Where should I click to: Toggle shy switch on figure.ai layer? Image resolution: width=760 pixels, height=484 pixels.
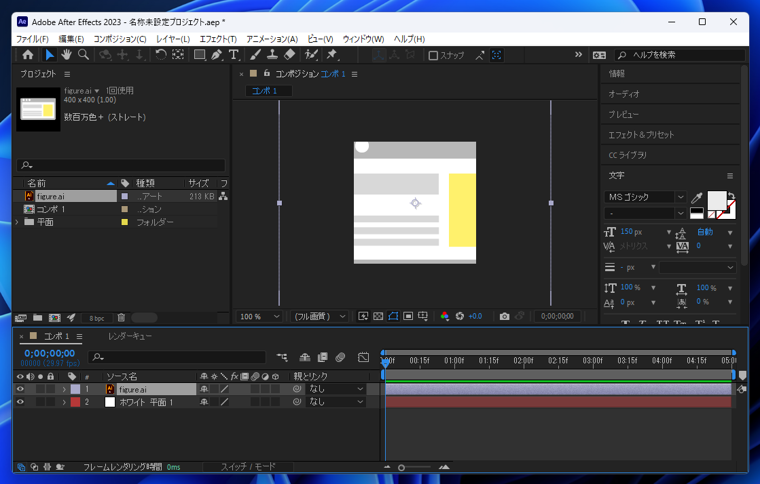[x=204, y=389]
